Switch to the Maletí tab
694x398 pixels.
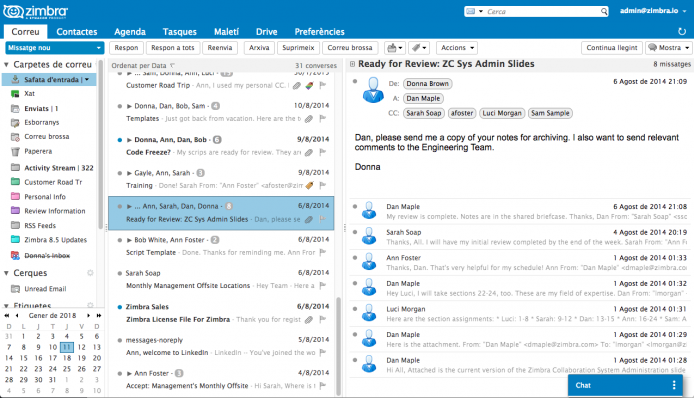pos(226,31)
